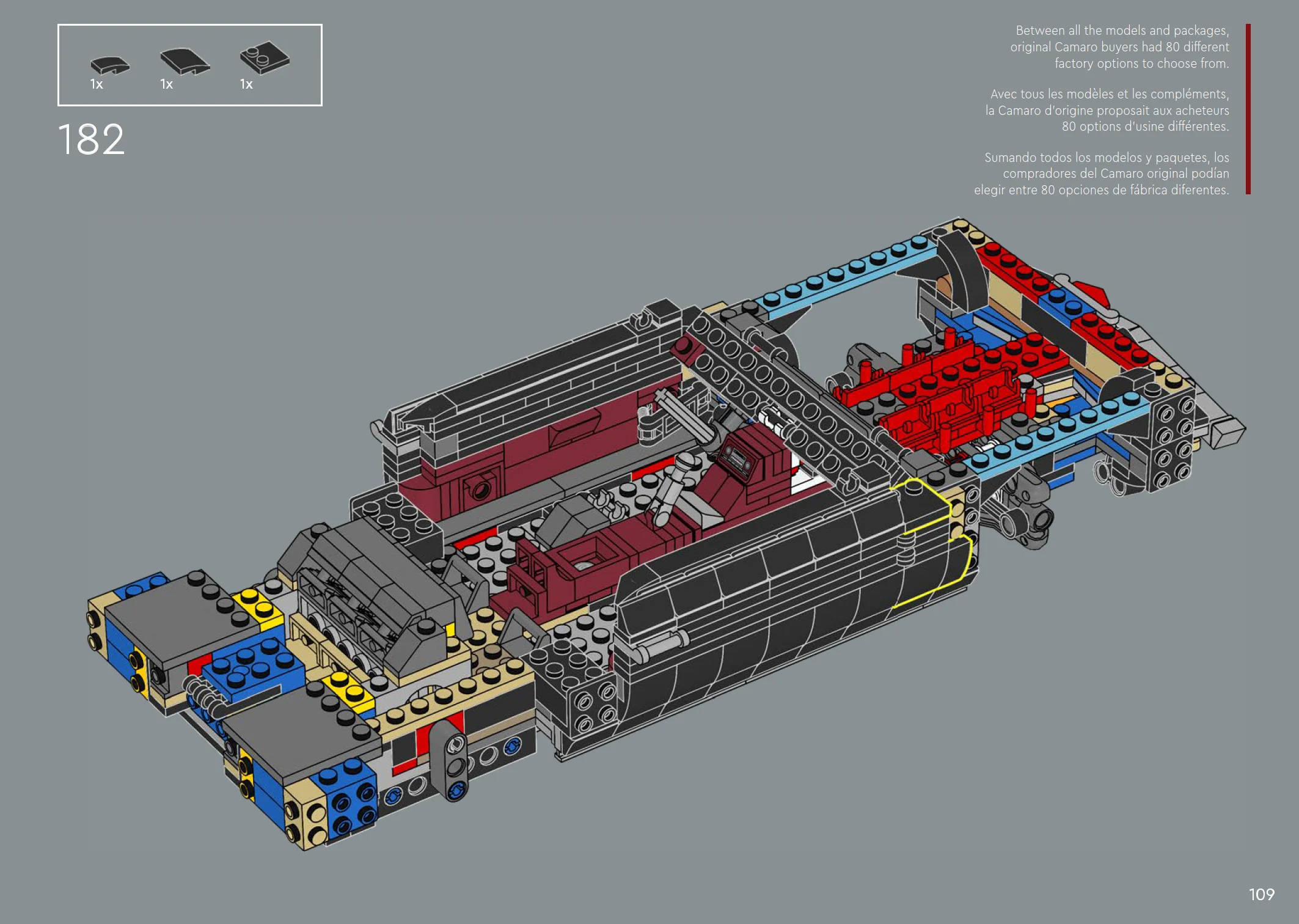Click the small curved slope part icon
Image resolution: width=1299 pixels, height=924 pixels.
point(110,65)
